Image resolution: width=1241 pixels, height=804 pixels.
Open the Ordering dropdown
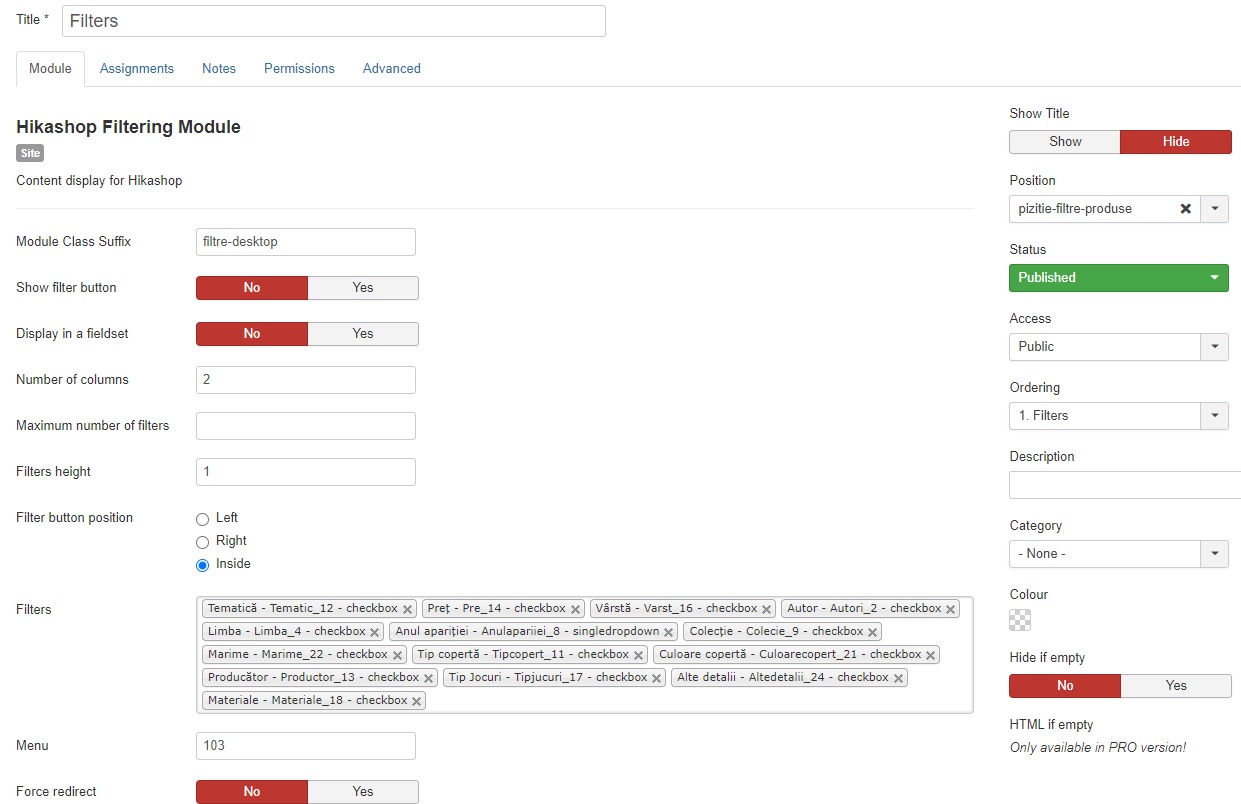(x=1119, y=415)
